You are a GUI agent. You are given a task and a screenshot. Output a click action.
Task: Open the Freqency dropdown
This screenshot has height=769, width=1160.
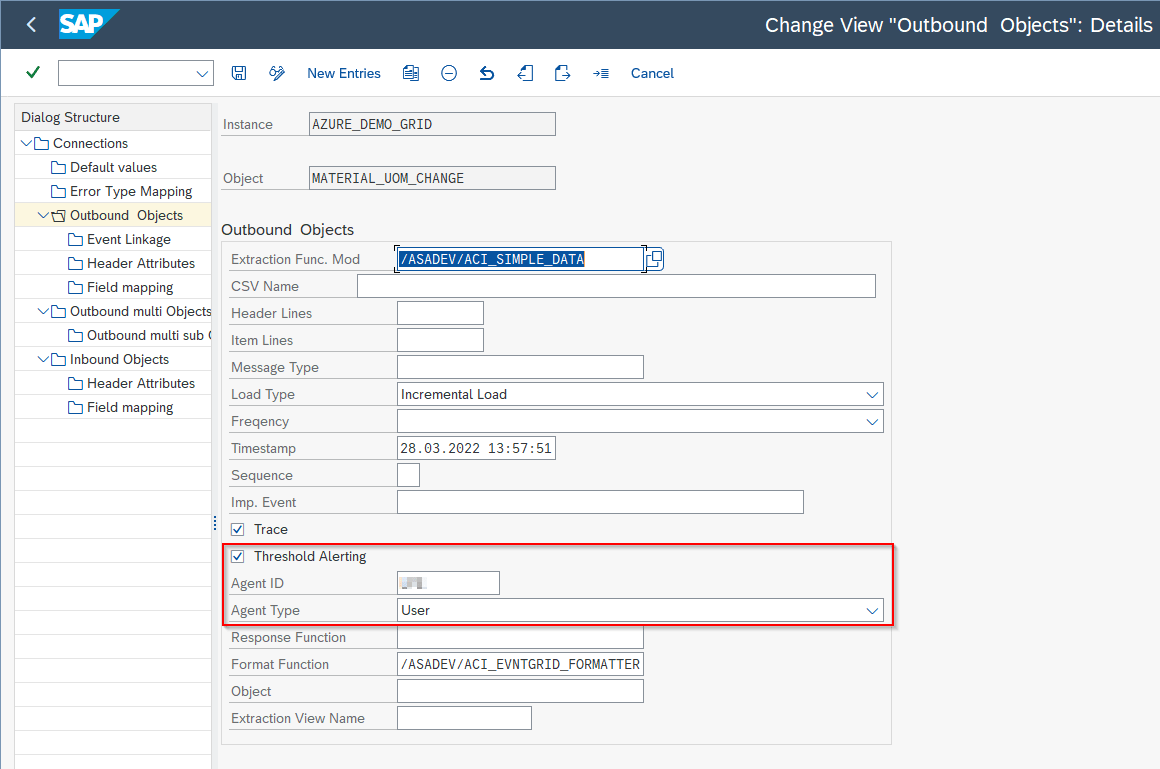[872, 421]
